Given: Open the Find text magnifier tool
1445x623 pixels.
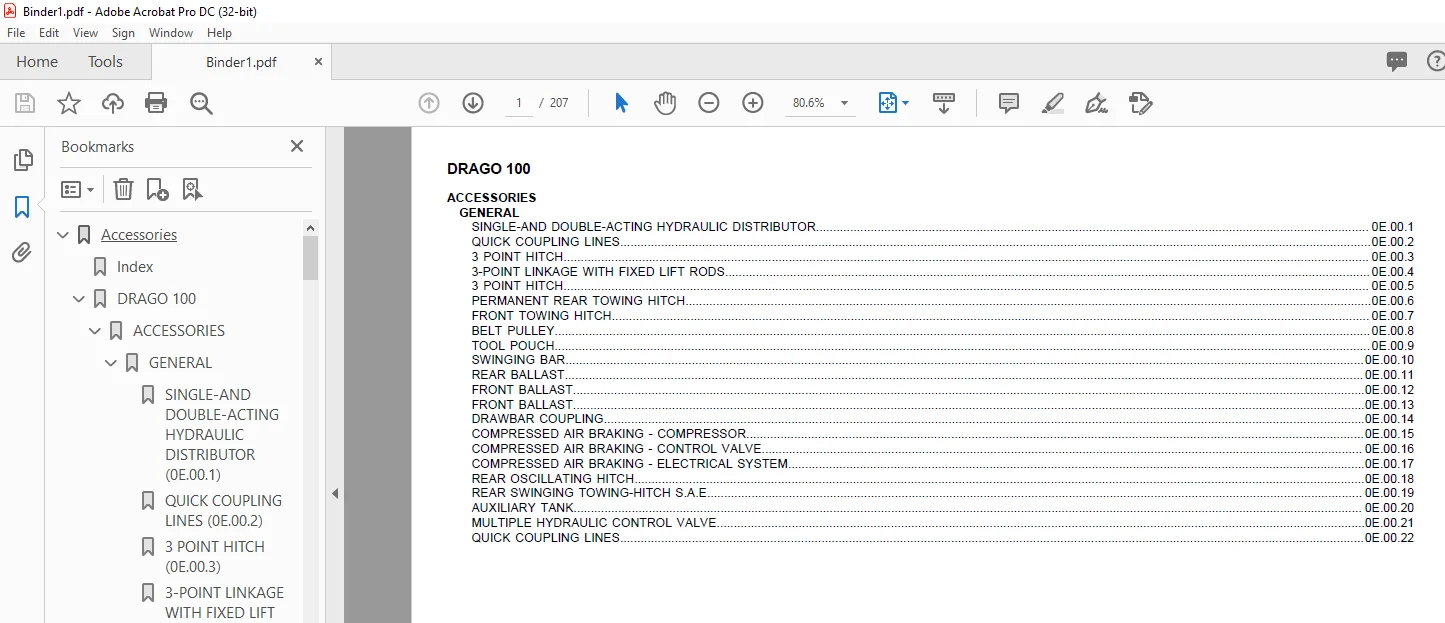Looking at the screenshot, I should [202, 103].
